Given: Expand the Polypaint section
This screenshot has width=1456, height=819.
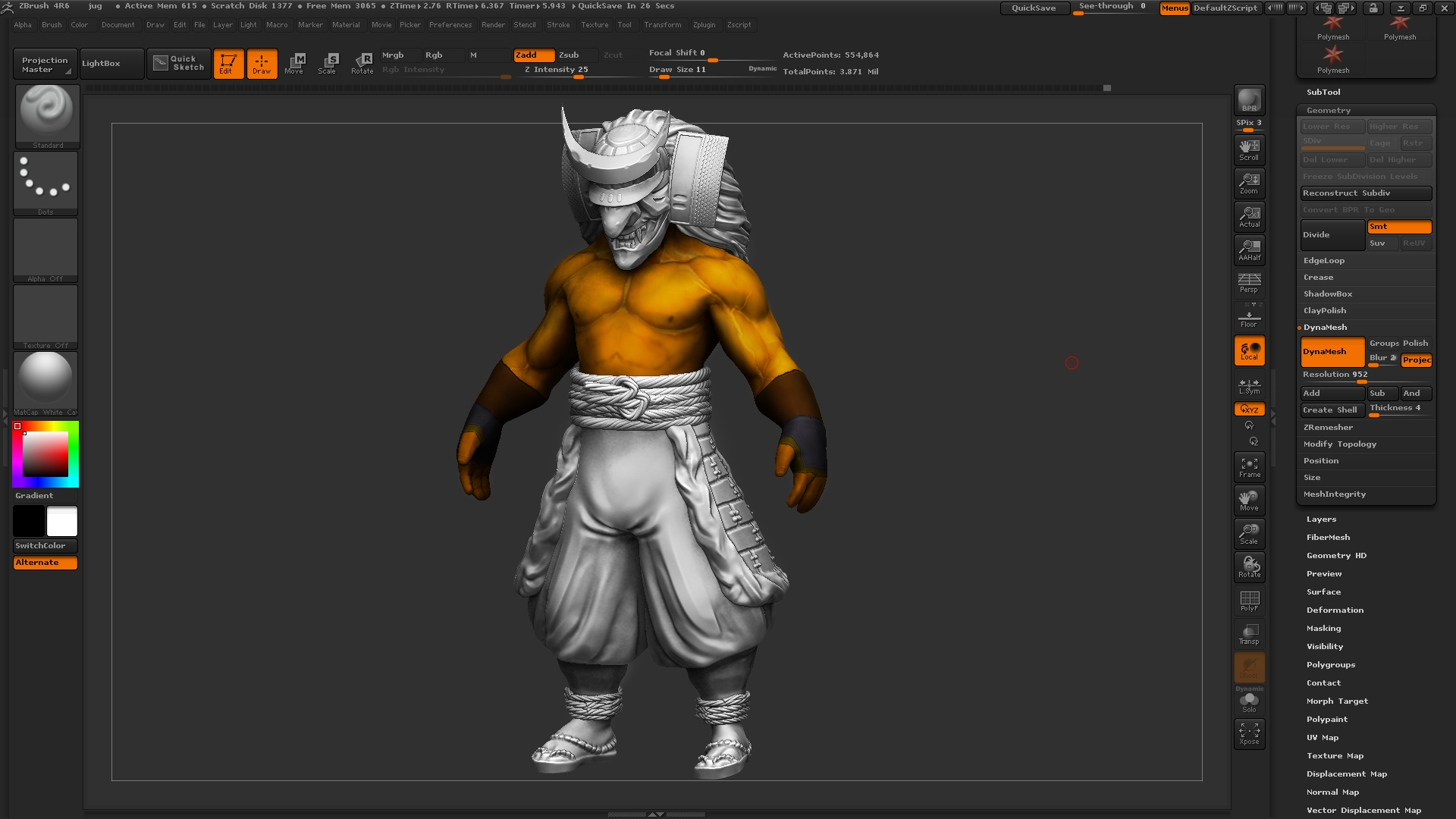Looking at the screenshot, I should pyautogui.click(x=1327, y=720).
